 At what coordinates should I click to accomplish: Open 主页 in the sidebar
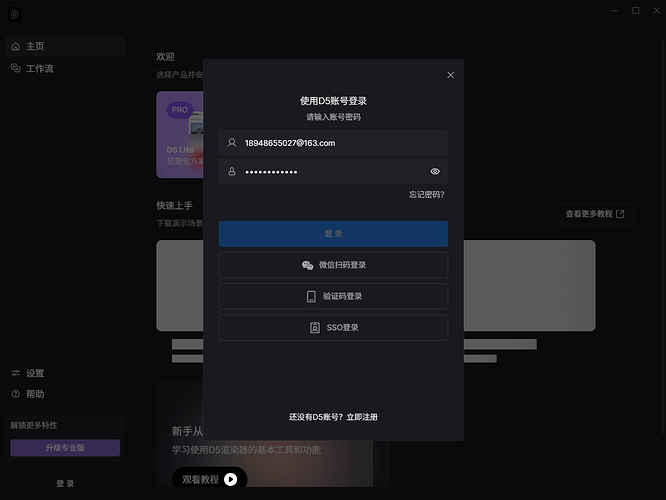(x=65, y=46)
